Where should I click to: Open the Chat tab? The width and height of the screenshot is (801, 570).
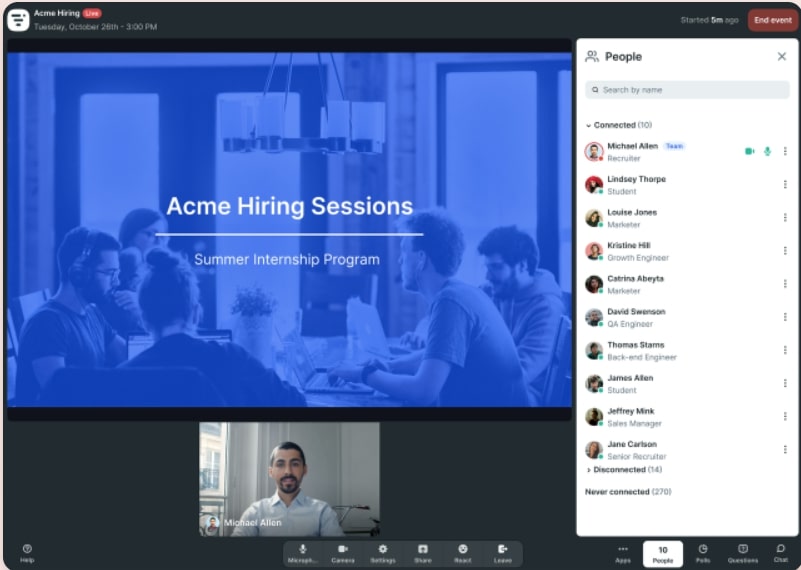tap(781, 554)
